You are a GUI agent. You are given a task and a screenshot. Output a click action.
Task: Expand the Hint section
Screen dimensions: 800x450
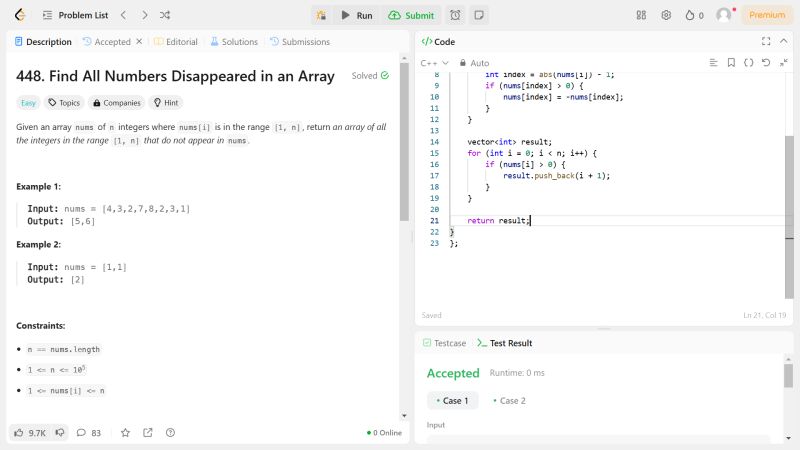[165, 102]
